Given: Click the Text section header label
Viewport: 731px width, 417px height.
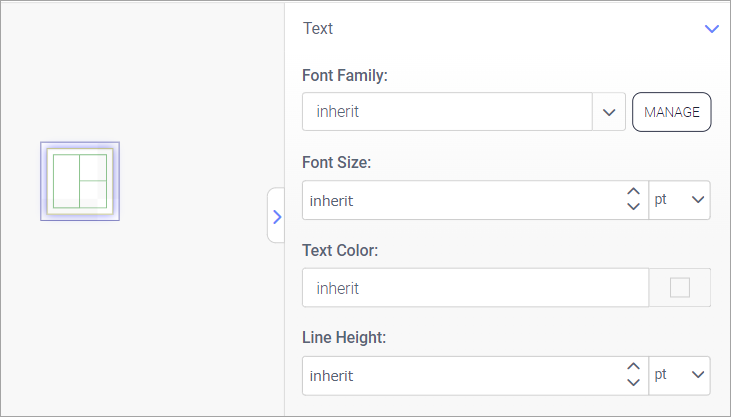Looking at the screenshot, I should pos(318,29).
